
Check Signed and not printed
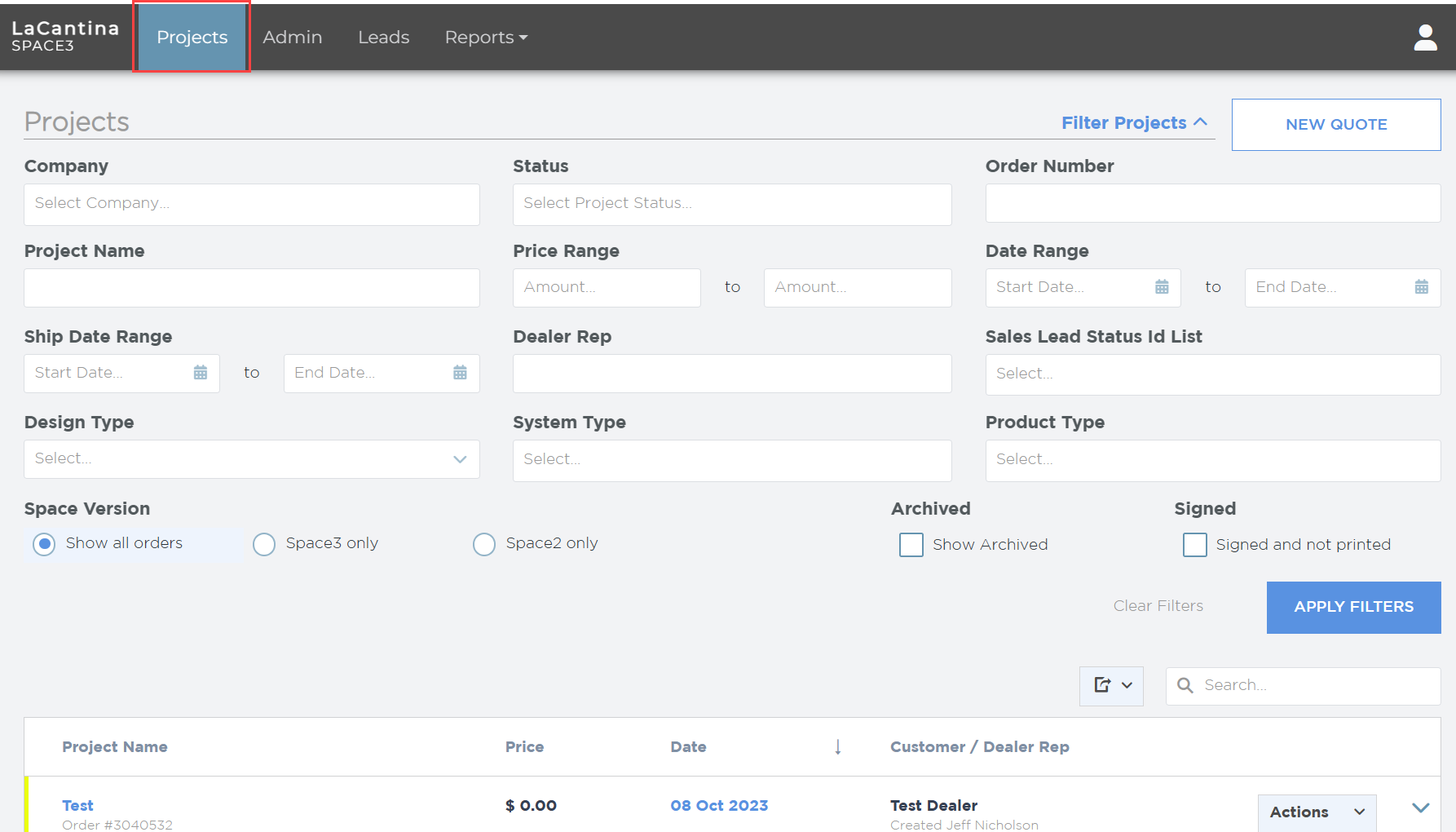click(1195, 545)
